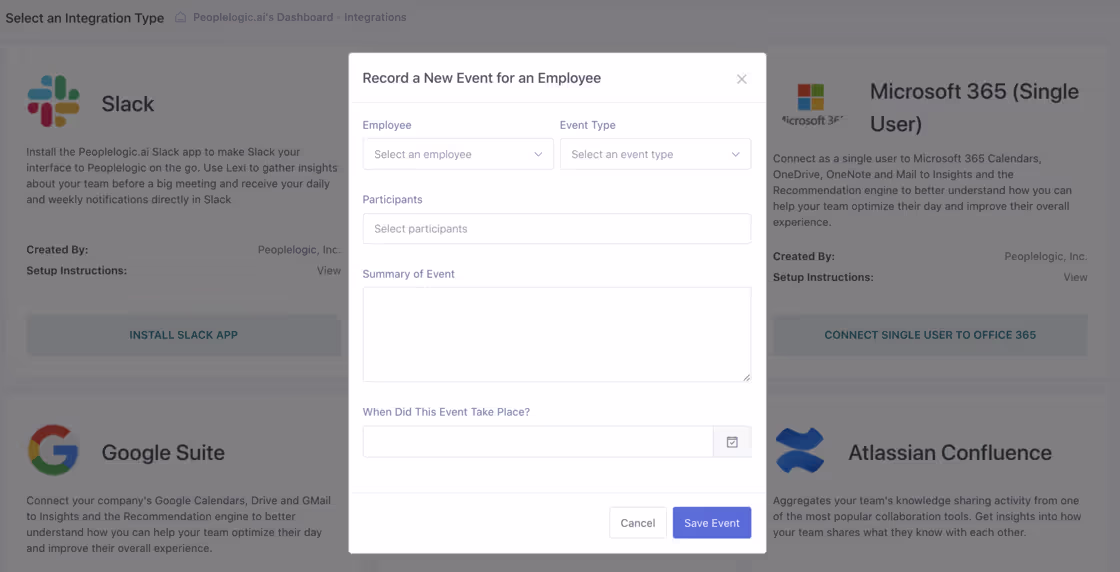Click the Install Slack App button
1120x572 pixels.
pos(184,335)
